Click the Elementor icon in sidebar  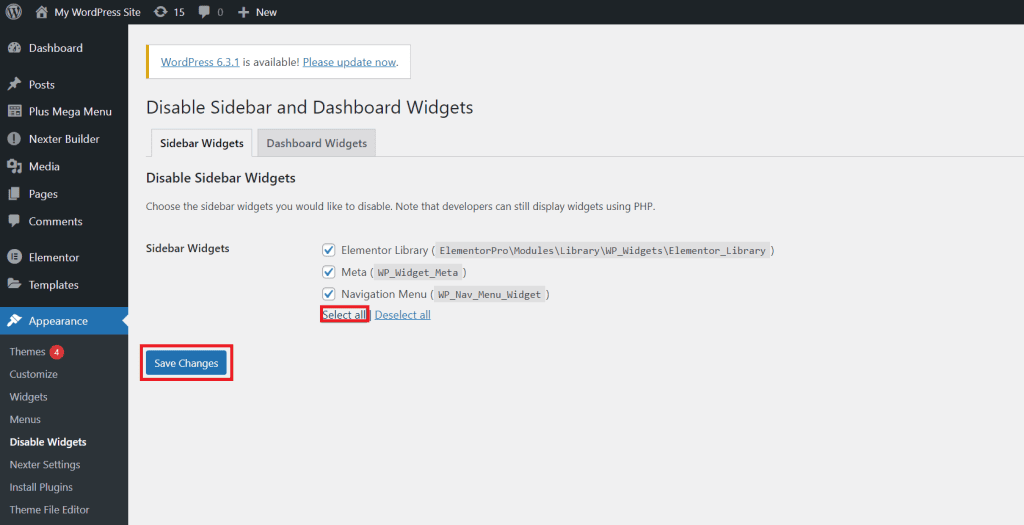tap(14, 257)
